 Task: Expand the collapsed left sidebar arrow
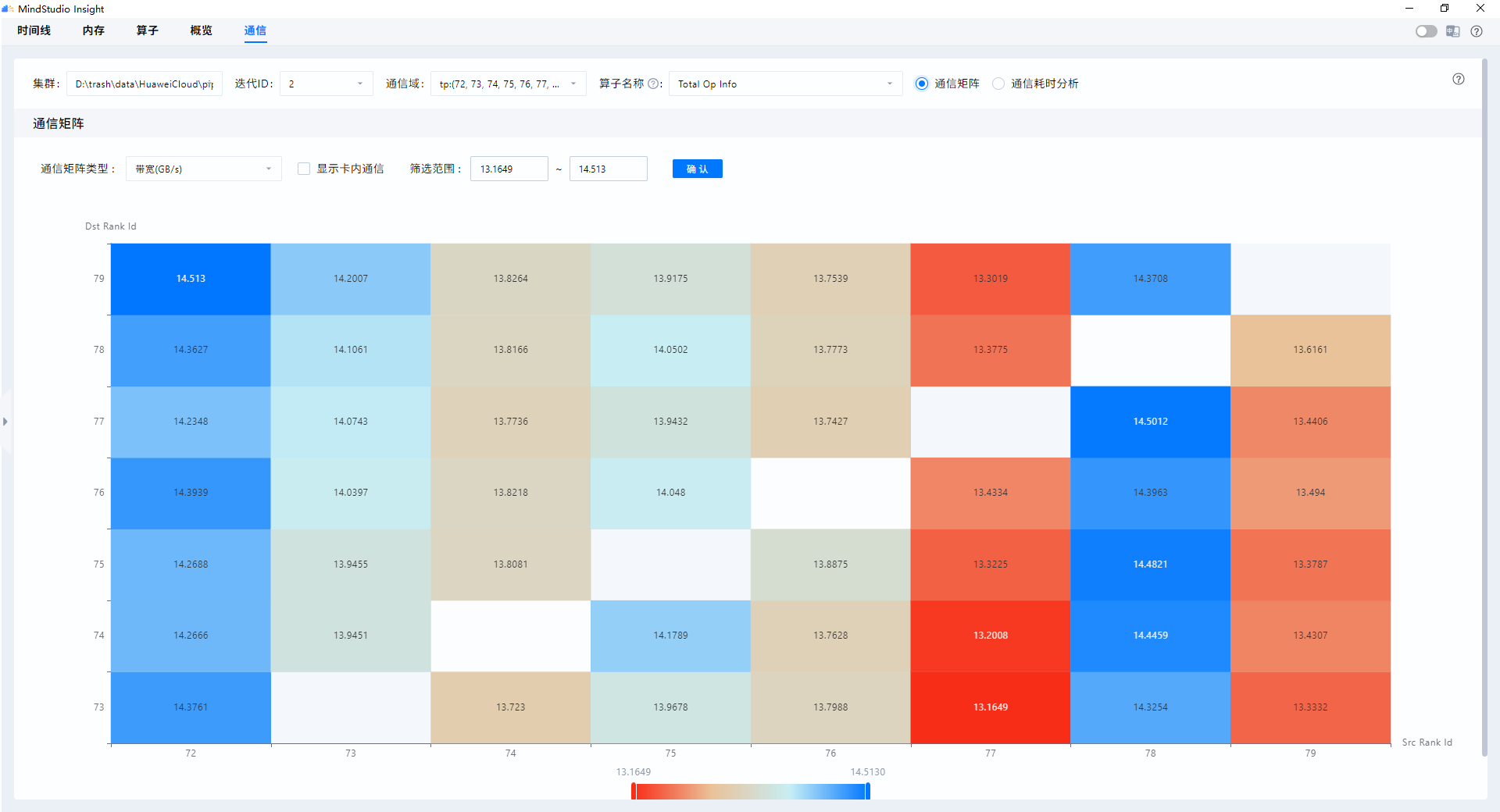5,422
